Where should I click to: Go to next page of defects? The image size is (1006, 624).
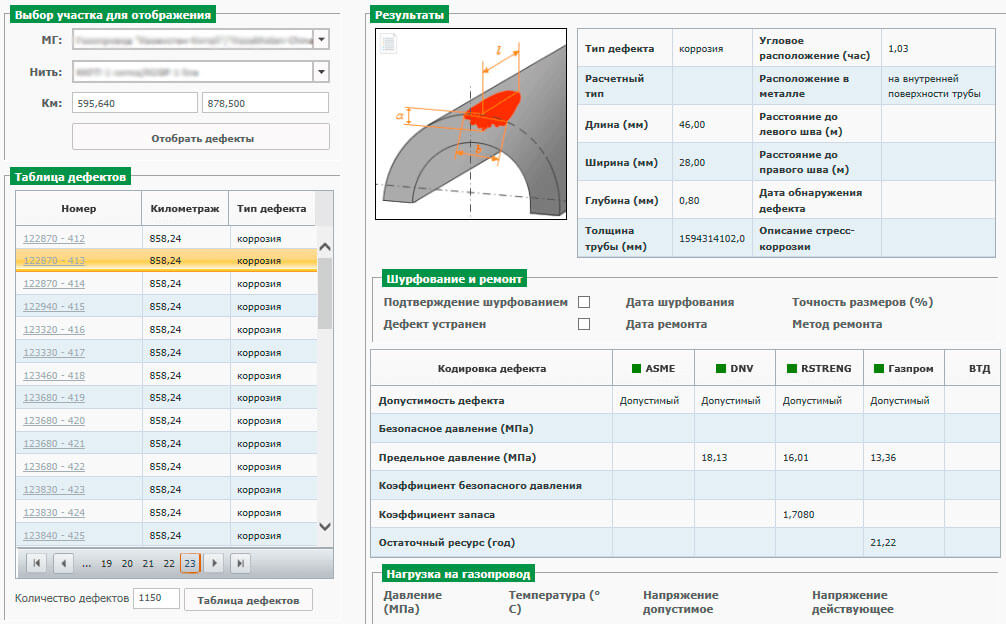coord(214,563)
